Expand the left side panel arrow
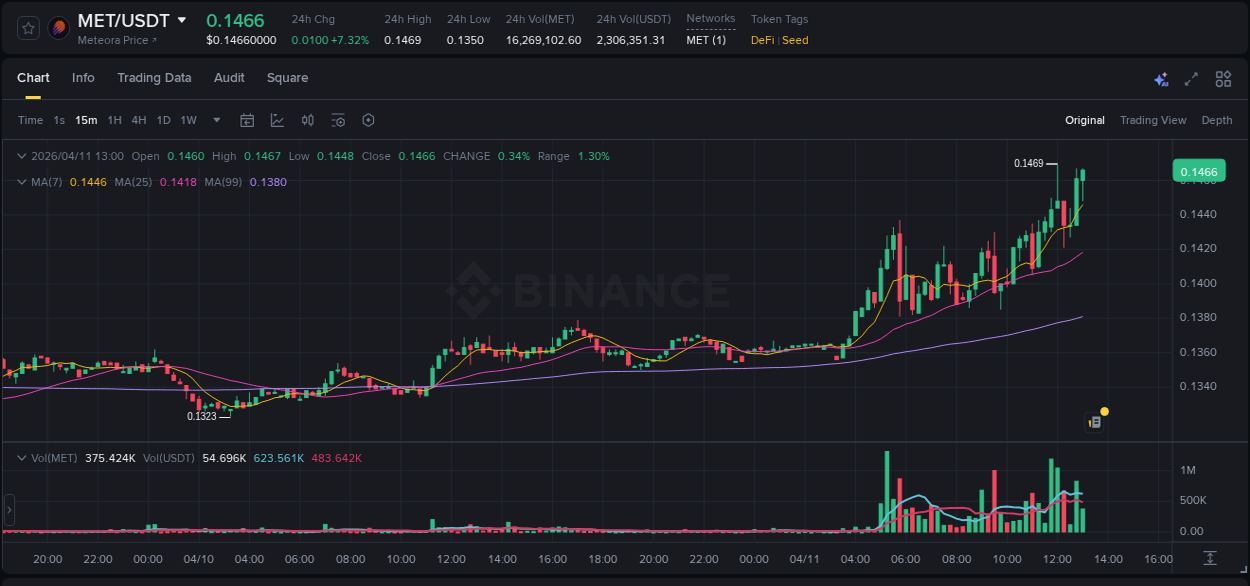The image size is (1250, 586). [x=9, y=509]
